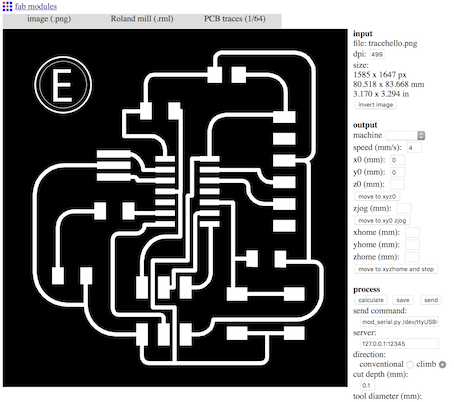454x402 pixels.
Task: Click the zjog (mm) field
Action: click(404, 209)
